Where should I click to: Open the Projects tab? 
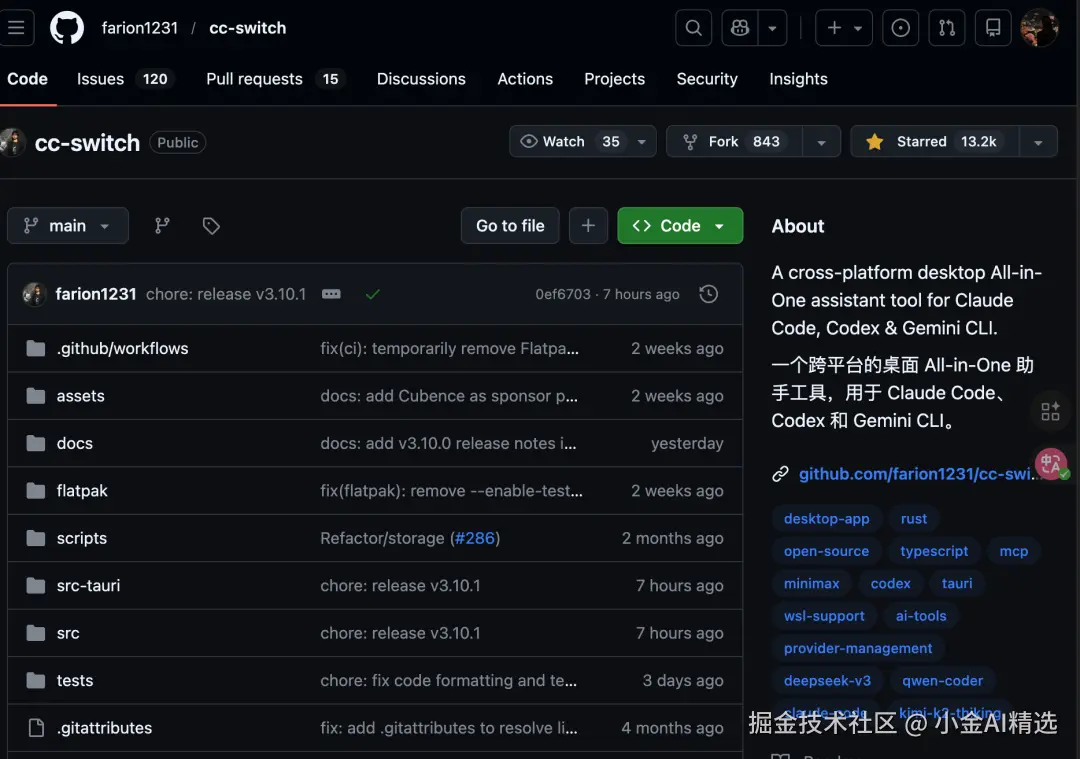click(x=614, y=79)
